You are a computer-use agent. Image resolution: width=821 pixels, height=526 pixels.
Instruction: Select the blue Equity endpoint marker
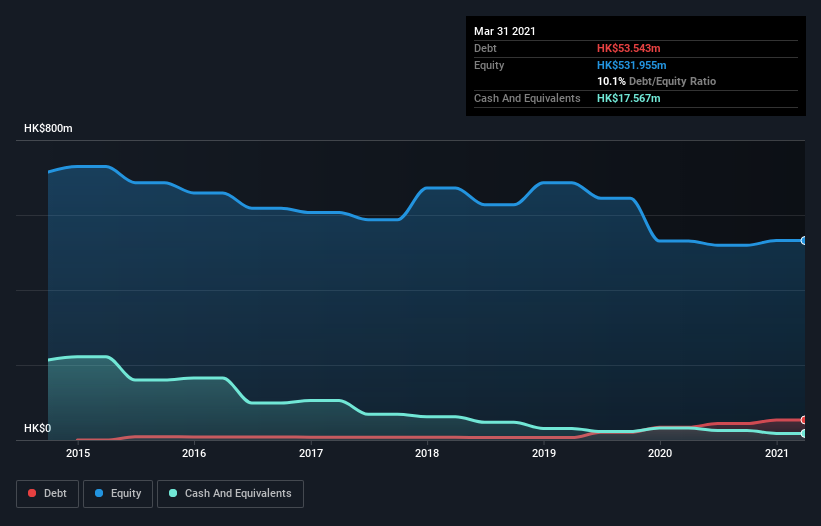804,241
